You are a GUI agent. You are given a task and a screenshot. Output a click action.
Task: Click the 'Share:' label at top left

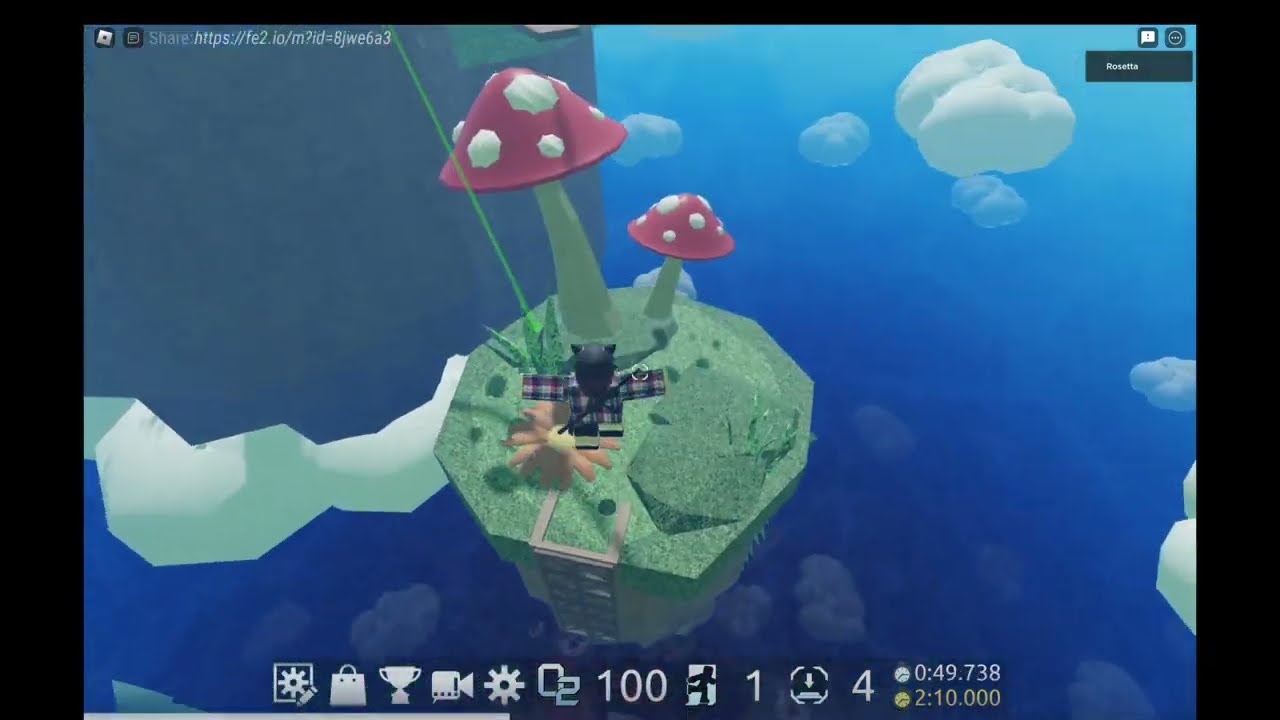tap(171, 38)
